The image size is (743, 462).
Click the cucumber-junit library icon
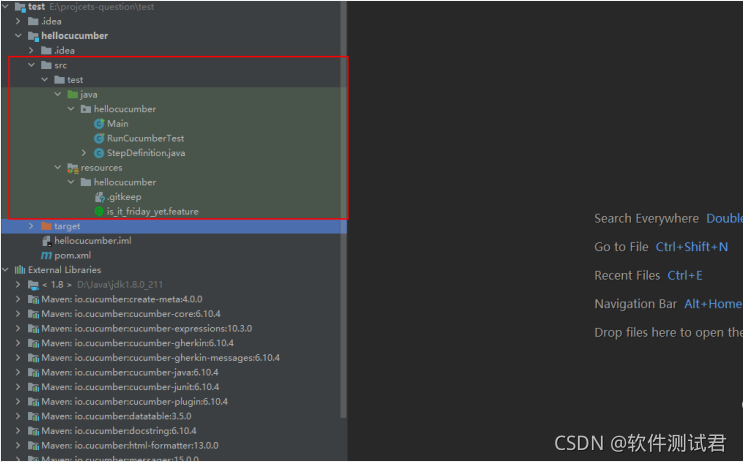(x=33, y=387)
